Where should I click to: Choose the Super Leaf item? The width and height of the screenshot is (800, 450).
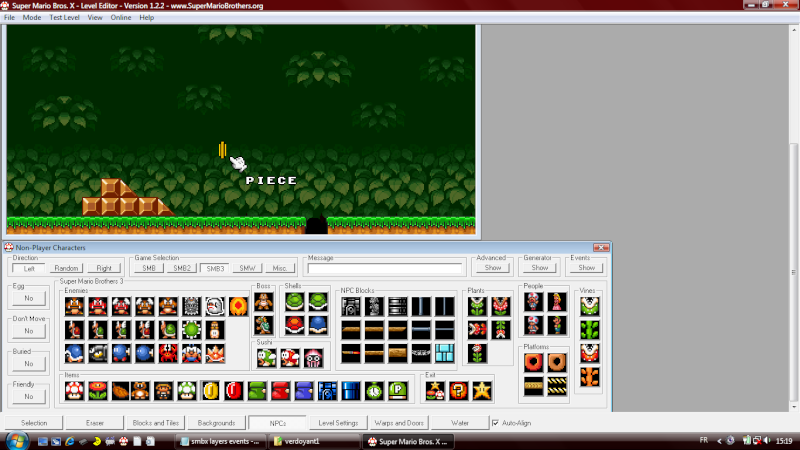click(121, 391)
